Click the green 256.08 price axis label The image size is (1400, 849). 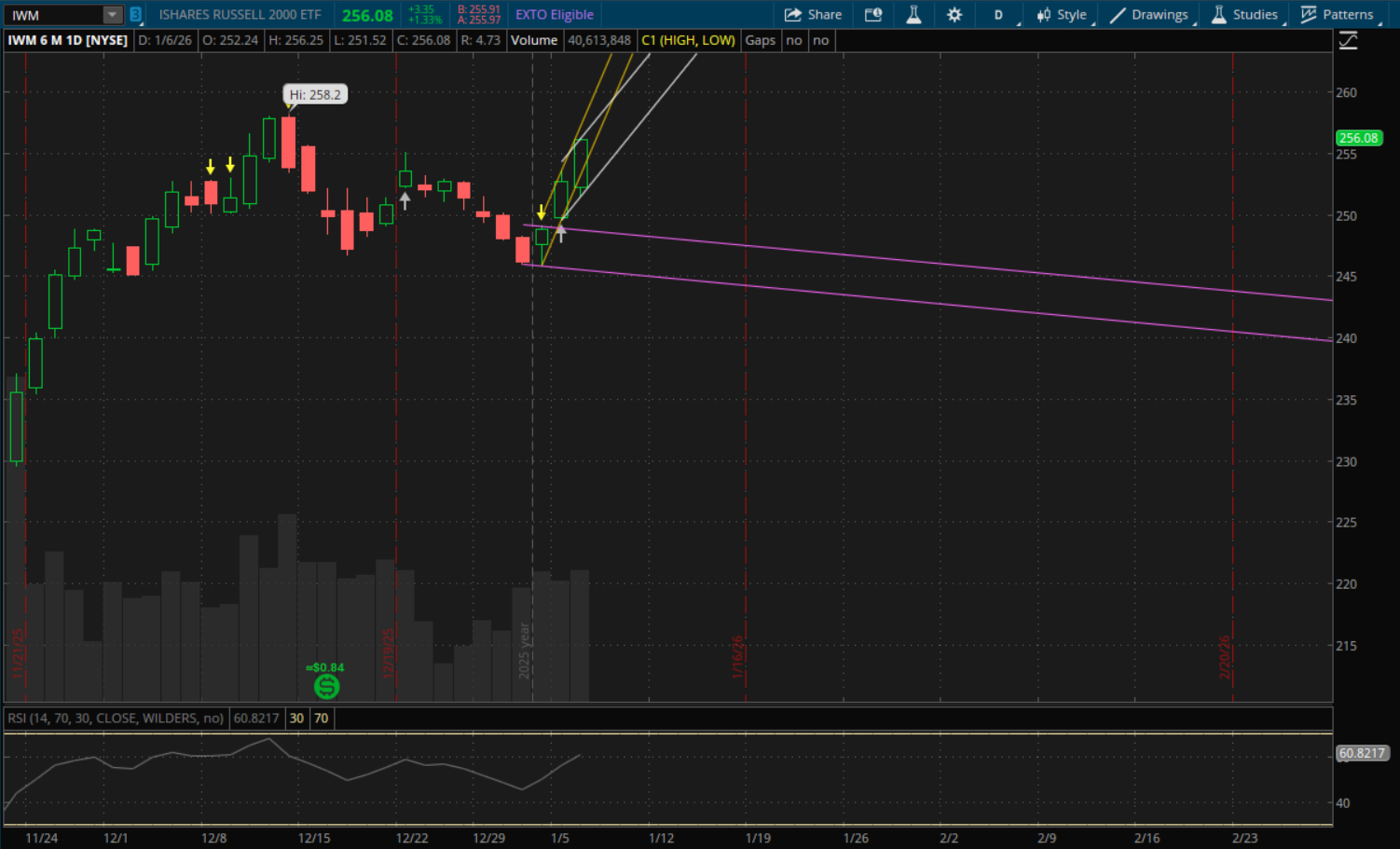(x=1358, y=138)
